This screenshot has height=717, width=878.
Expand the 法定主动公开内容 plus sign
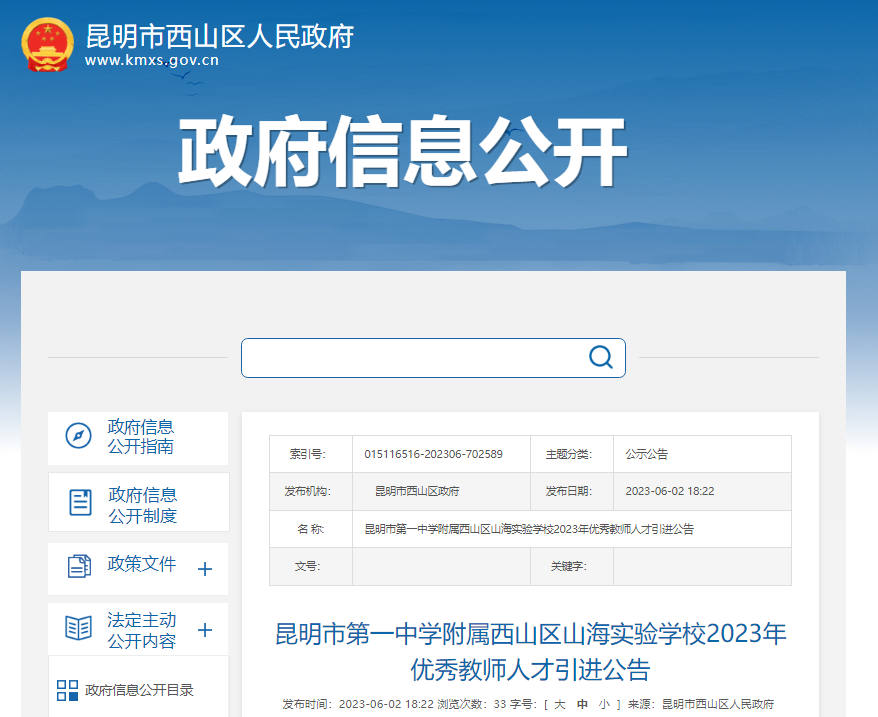(x=205, y=630)
